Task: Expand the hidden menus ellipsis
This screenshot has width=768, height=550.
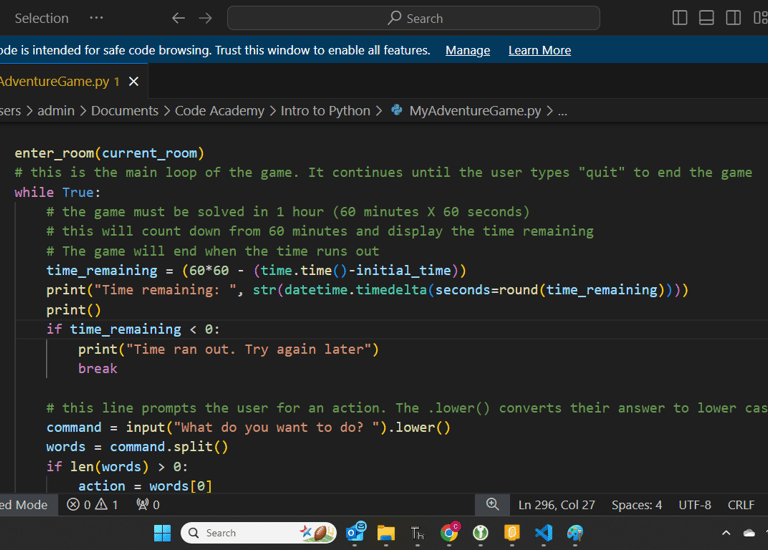Action: [x=96, y=18]
